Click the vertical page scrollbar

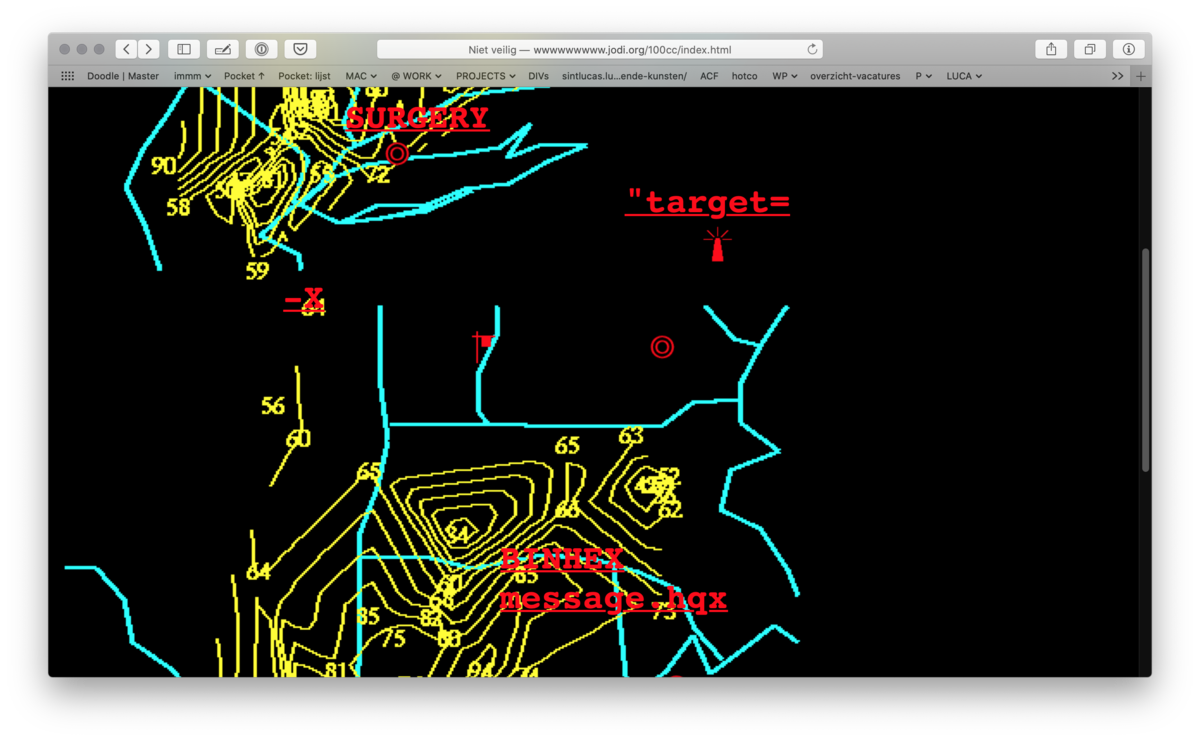1145,360
